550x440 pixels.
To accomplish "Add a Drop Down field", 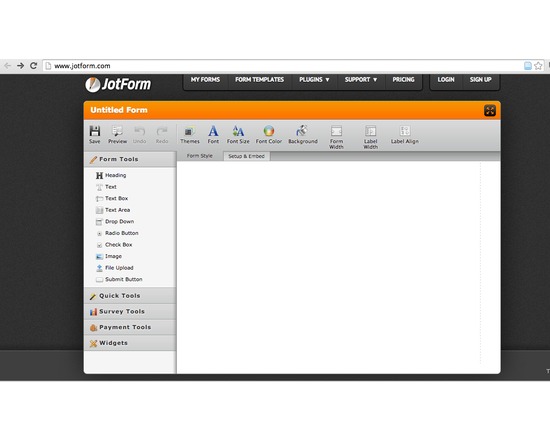I will 115,221.
